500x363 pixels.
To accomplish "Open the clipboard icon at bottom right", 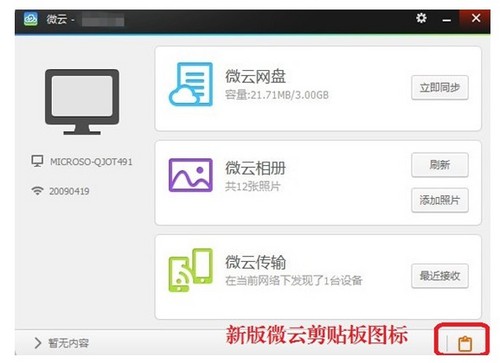I will [x=465, y=344].
